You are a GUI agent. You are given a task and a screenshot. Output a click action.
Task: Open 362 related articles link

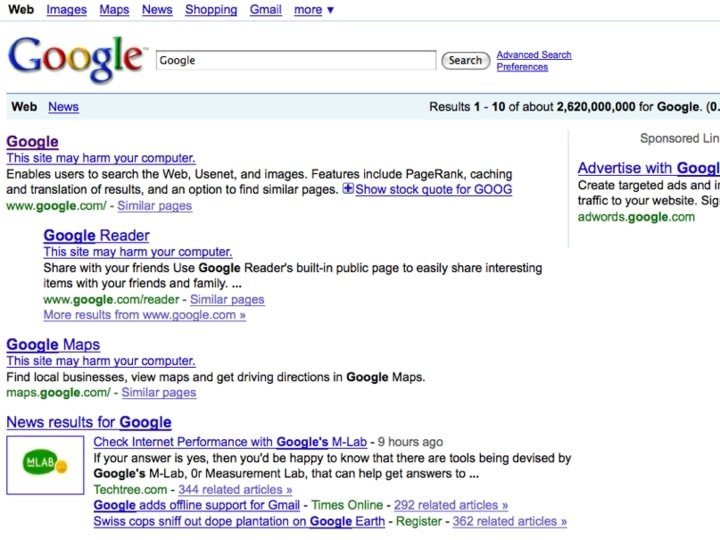510,521
